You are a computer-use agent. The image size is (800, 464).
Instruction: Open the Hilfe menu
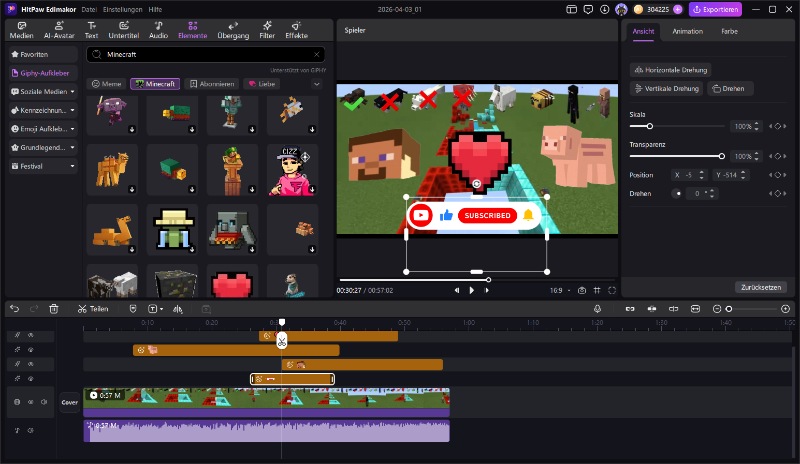(155, 9)
